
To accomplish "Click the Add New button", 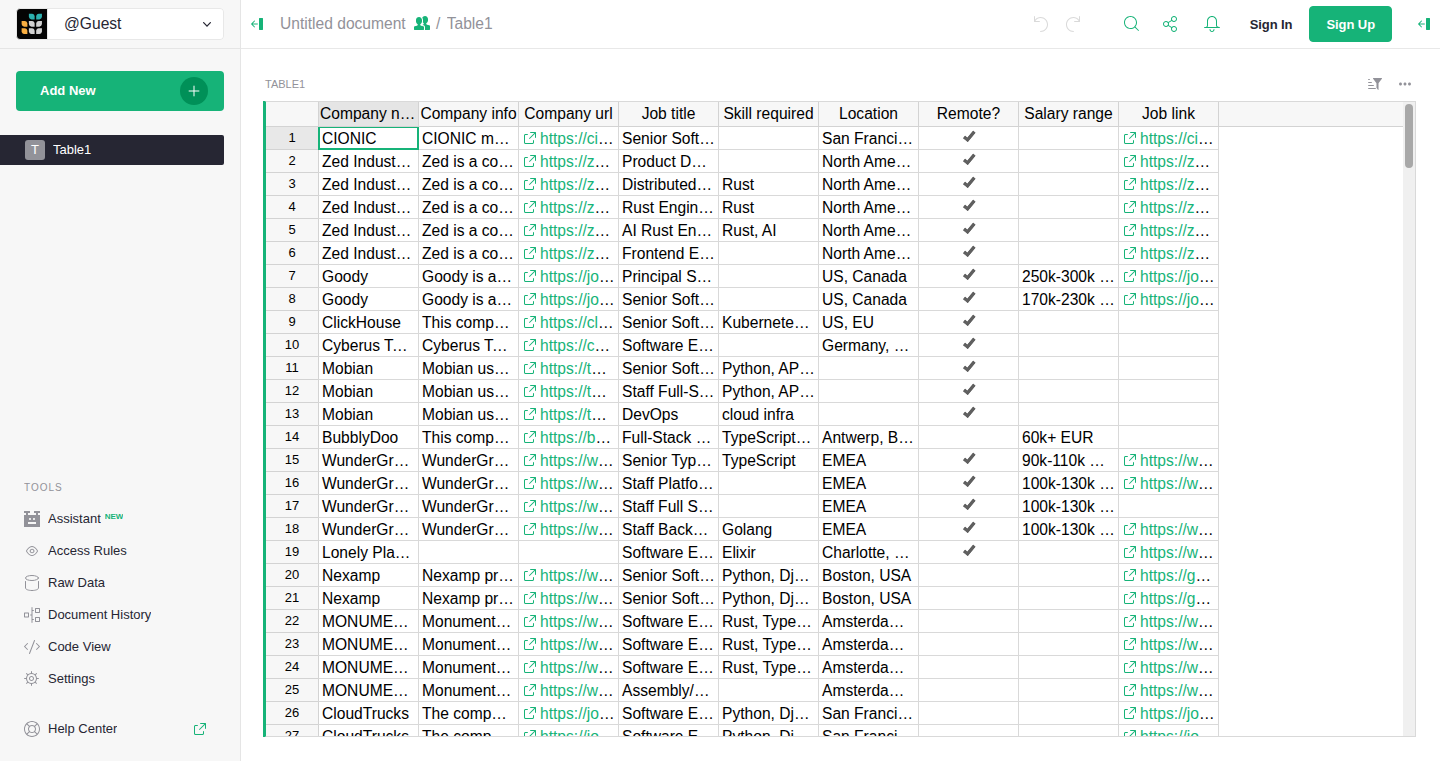I will pos(120,91).
